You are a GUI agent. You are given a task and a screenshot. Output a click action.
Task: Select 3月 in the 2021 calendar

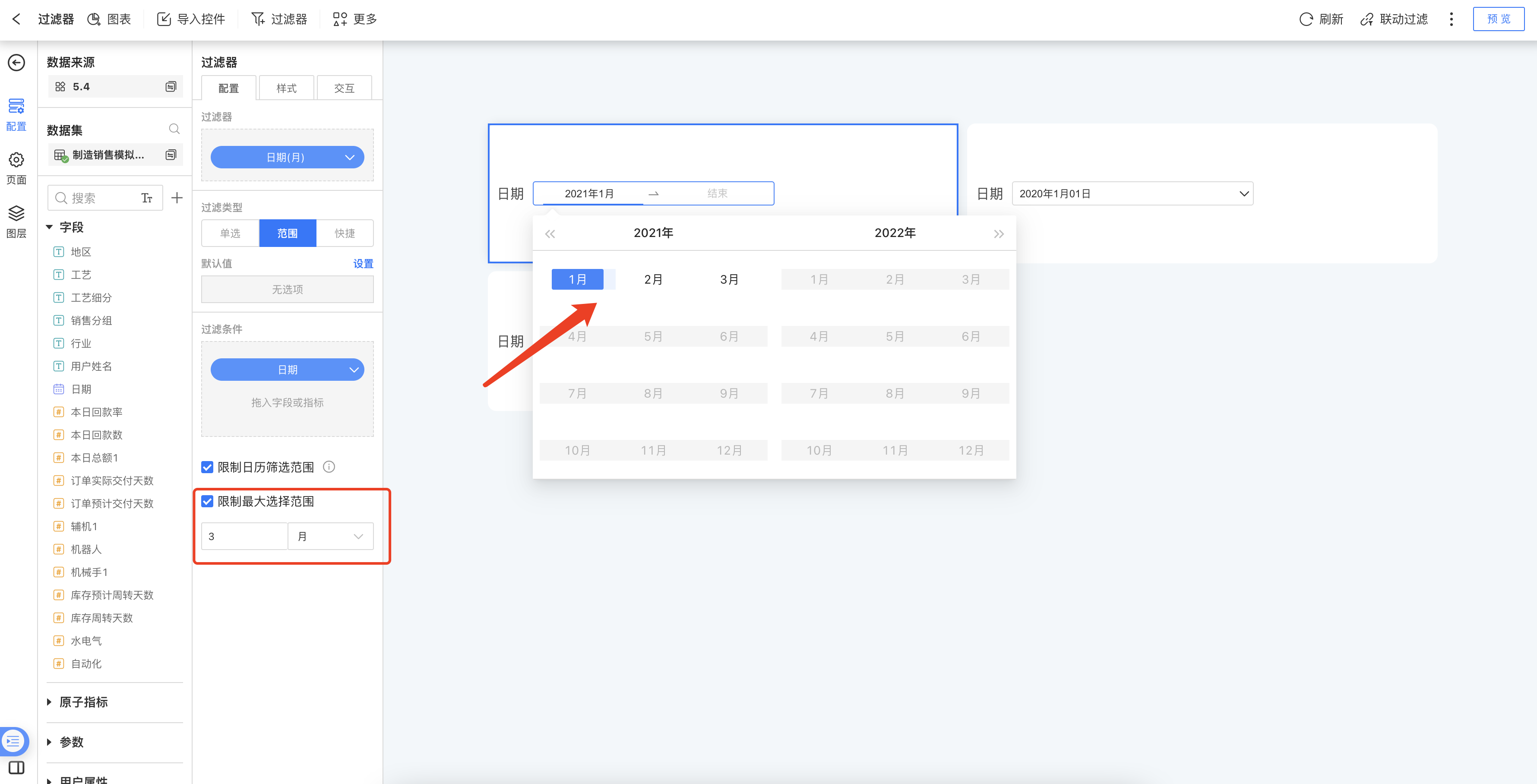pyautogui.click(x=729, y=279)
